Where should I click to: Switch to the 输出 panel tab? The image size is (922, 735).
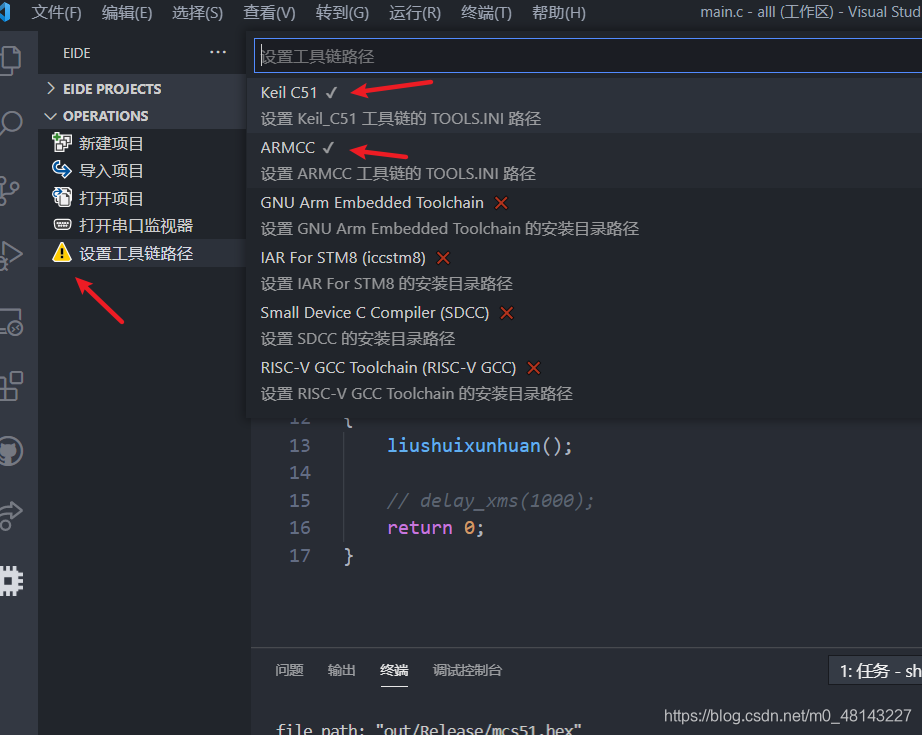342,670
